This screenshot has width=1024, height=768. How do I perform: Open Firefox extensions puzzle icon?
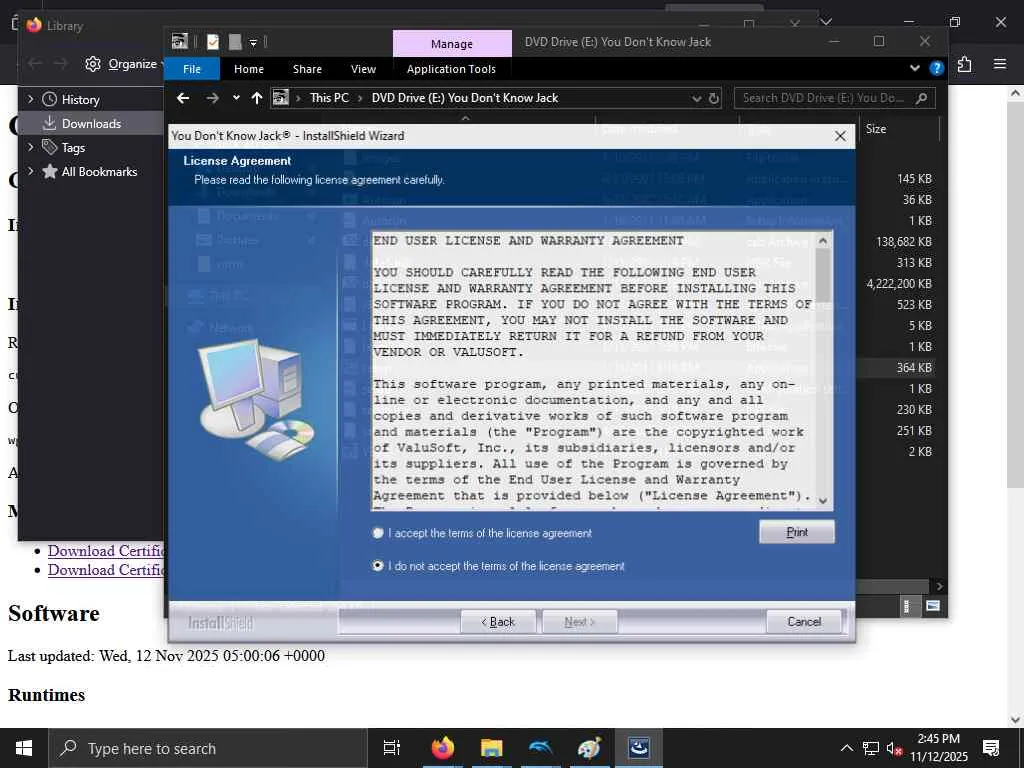965,64
